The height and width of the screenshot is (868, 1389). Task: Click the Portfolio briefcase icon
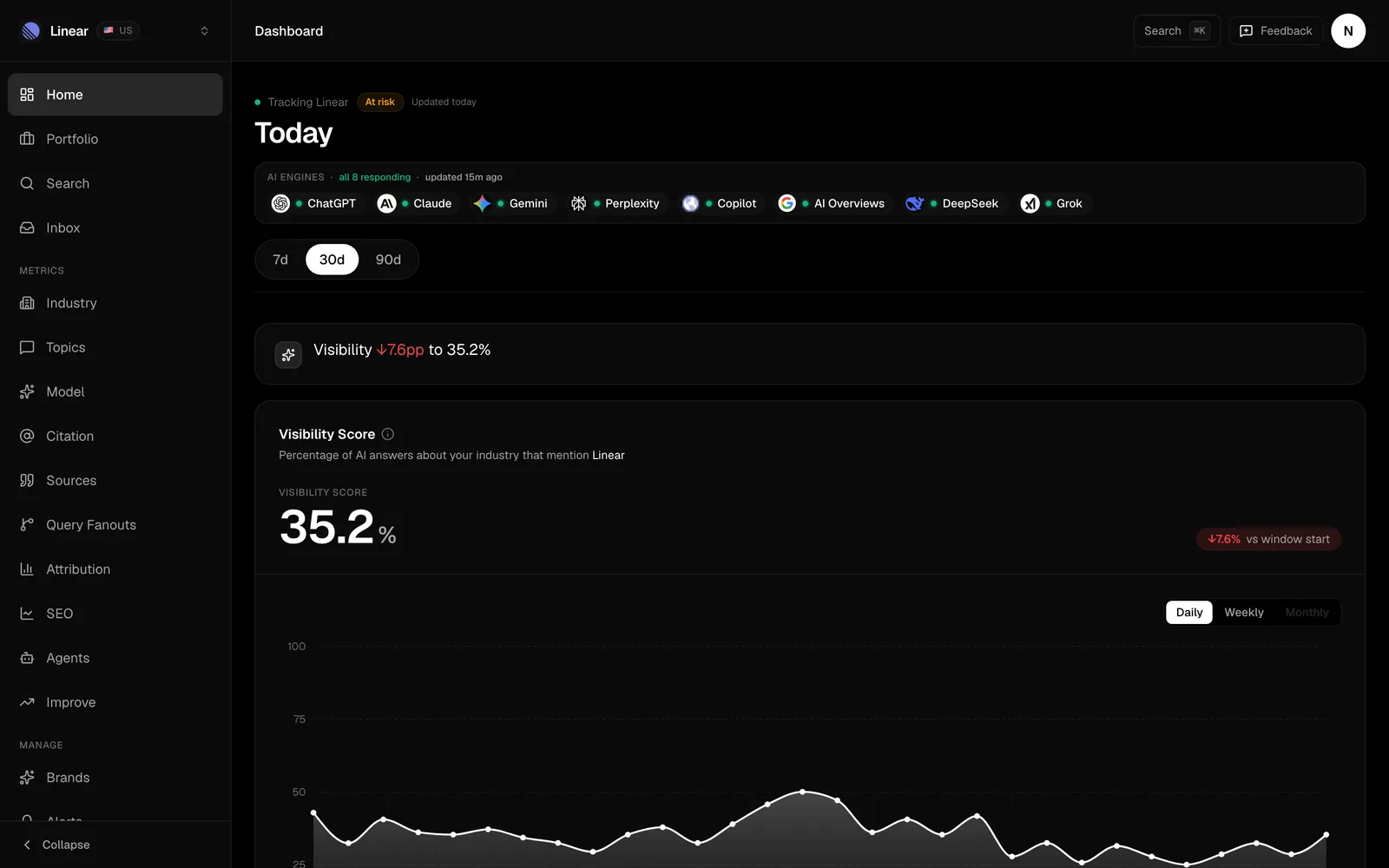[27, 139]
